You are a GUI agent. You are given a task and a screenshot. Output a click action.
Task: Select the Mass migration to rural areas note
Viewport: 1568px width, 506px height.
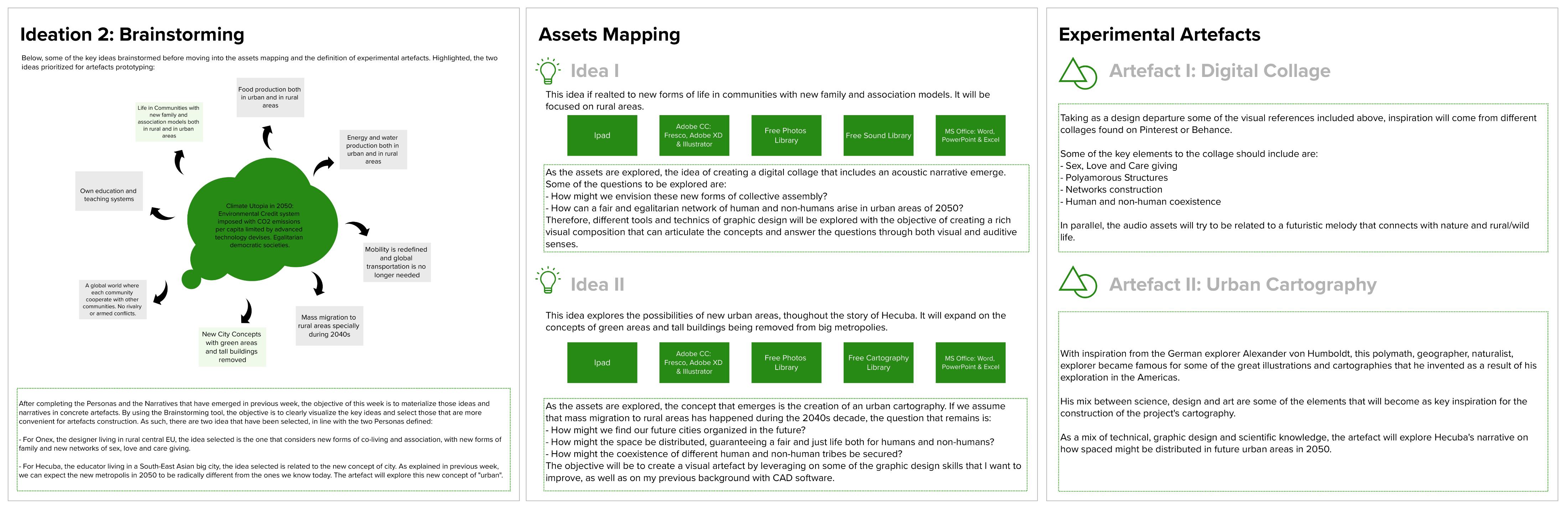329,326
